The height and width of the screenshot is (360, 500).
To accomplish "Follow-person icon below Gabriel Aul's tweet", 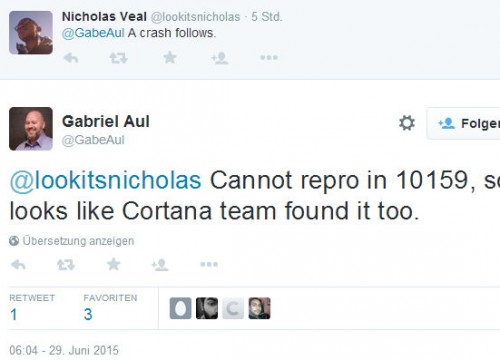I will 160,265.
